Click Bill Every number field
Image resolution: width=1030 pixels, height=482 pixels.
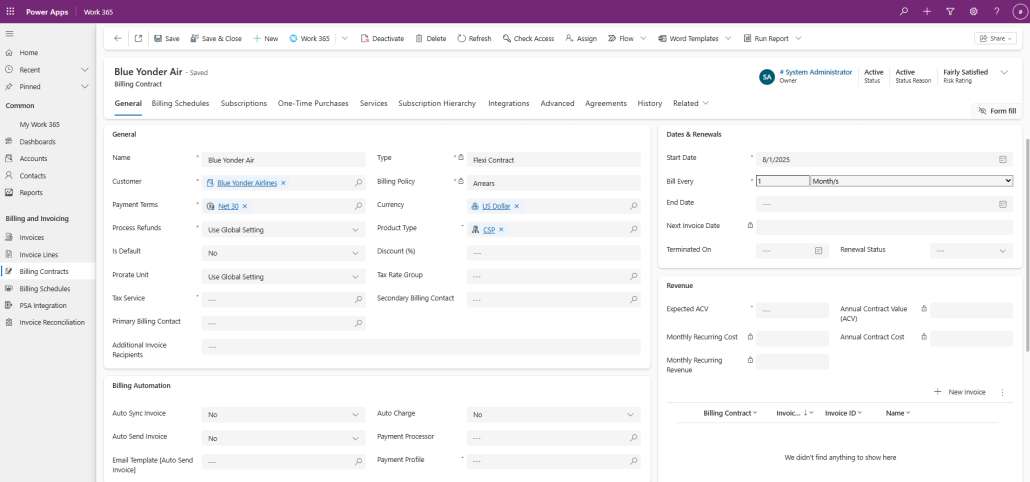783,181
